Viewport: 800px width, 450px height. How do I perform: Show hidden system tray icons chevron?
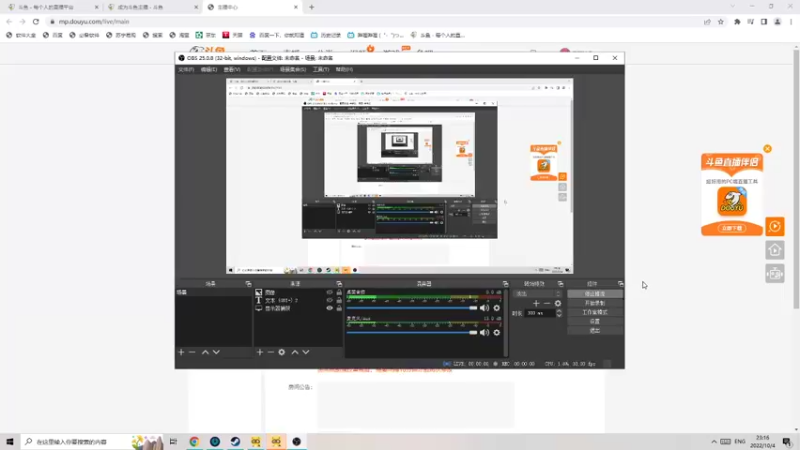pos(714,441)
